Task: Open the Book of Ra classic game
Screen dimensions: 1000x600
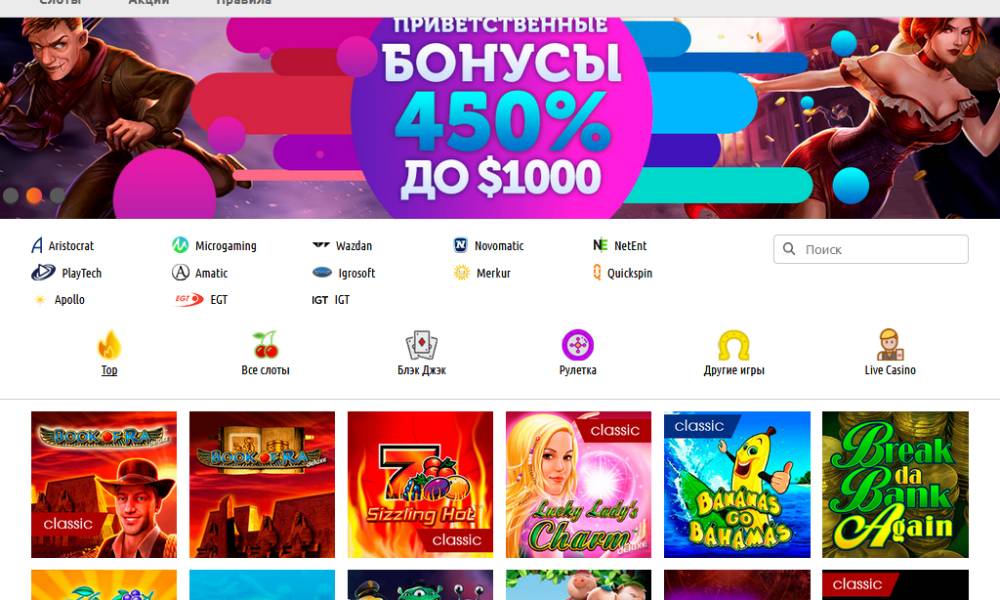Action: pyautogui.click(x=104, y=485)
